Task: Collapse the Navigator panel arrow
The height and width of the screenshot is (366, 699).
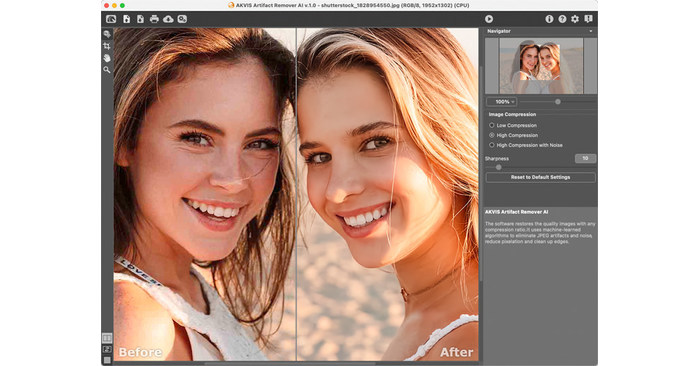Action: tap(591, 31)
